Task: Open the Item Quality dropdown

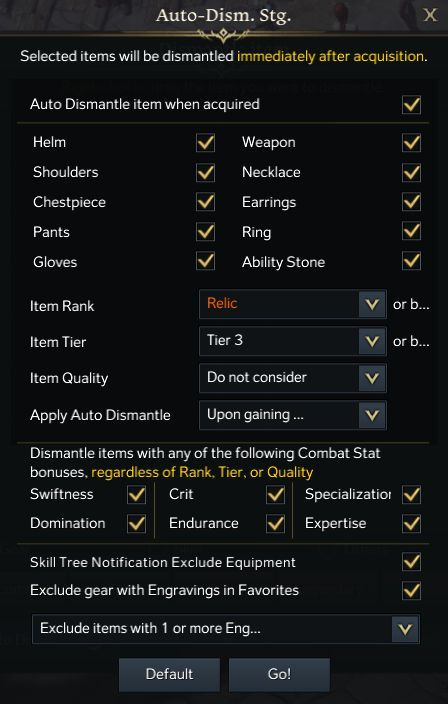Action: 293,378
